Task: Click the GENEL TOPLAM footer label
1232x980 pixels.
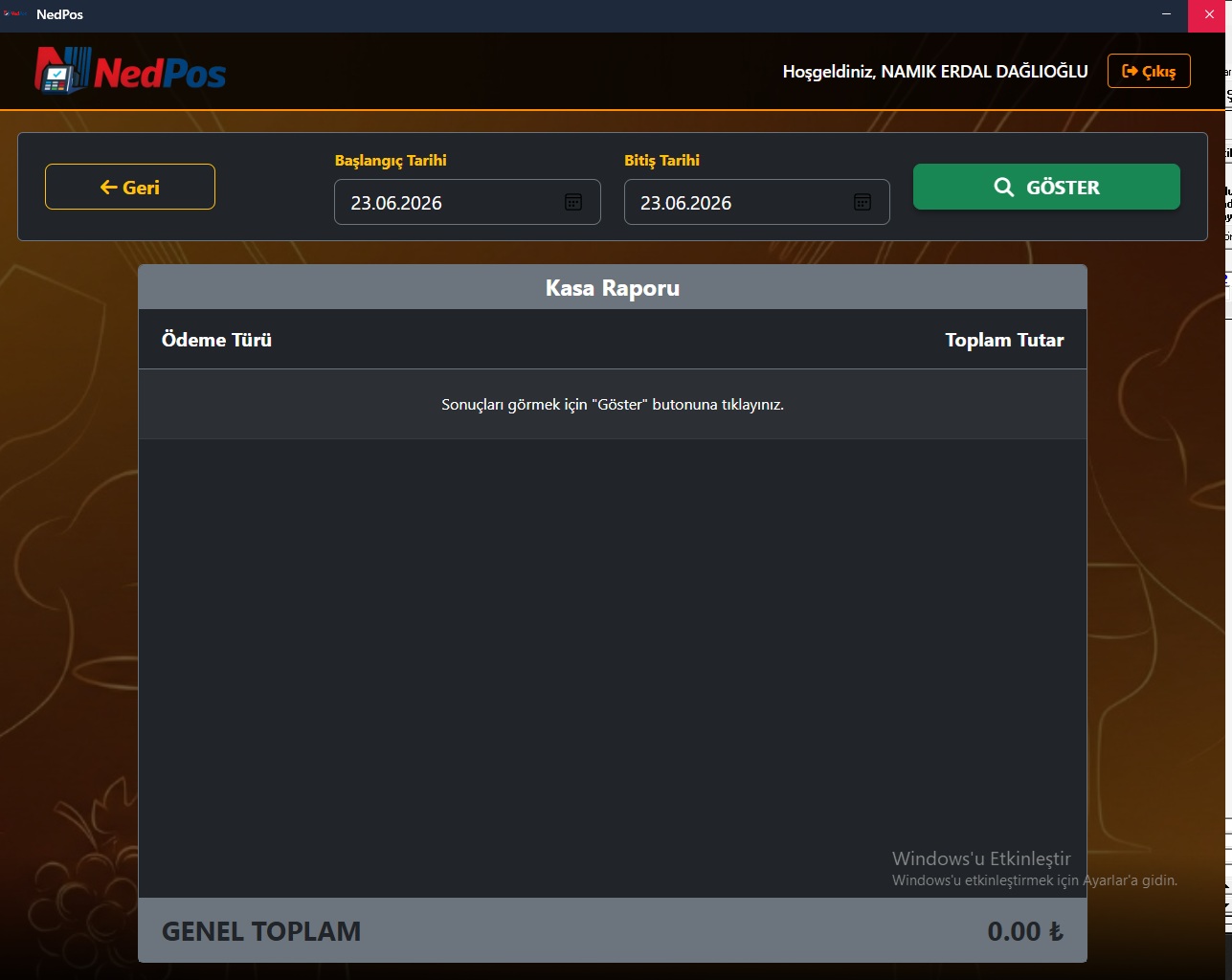Action: click(261, 931)
